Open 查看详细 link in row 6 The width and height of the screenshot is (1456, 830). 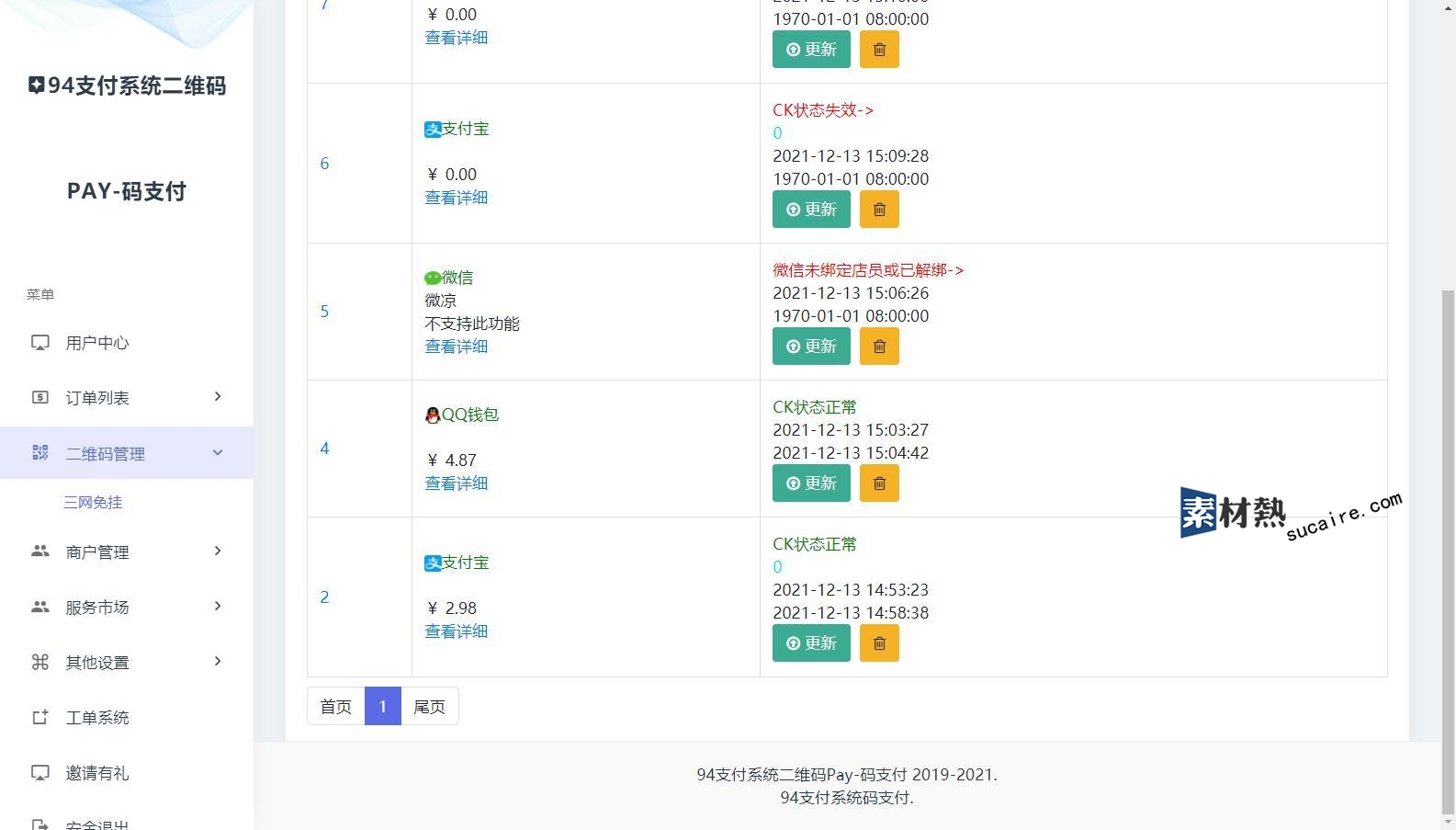457,198
